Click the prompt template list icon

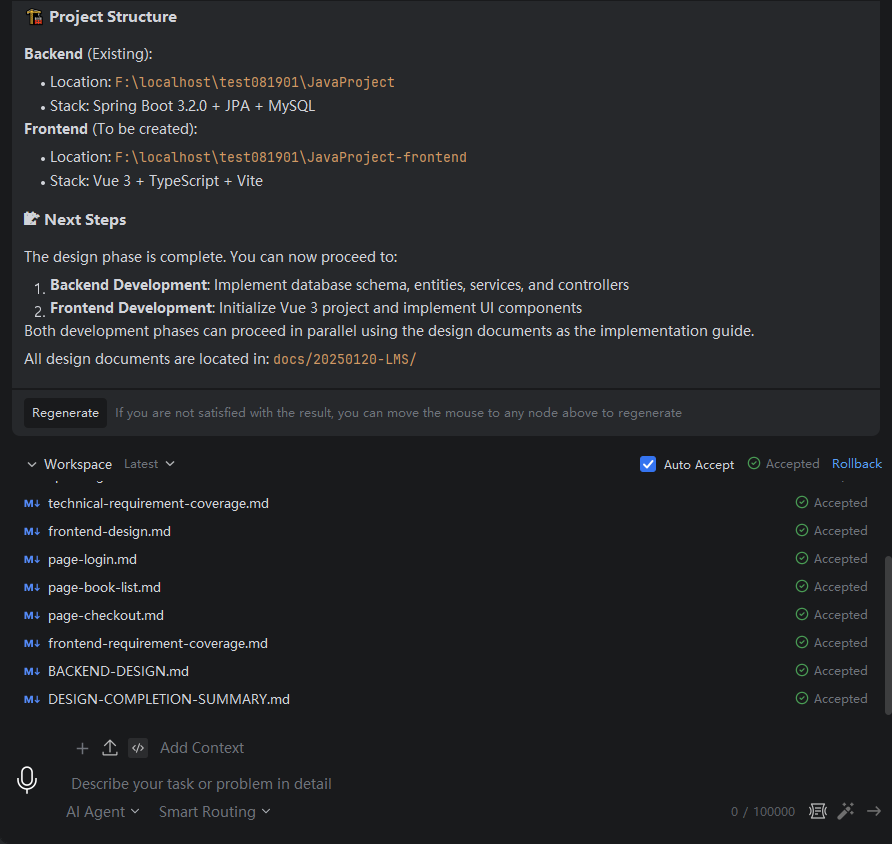coord(817,811)
